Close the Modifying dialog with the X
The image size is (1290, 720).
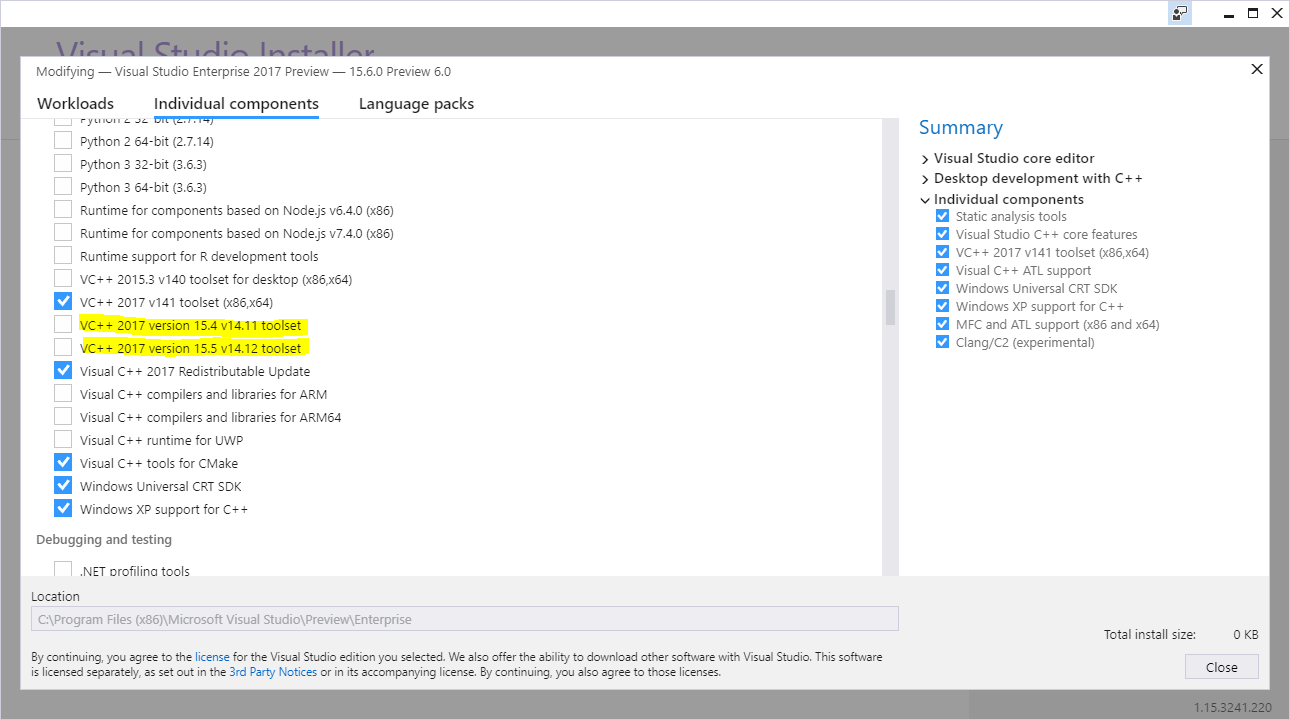1257,69
